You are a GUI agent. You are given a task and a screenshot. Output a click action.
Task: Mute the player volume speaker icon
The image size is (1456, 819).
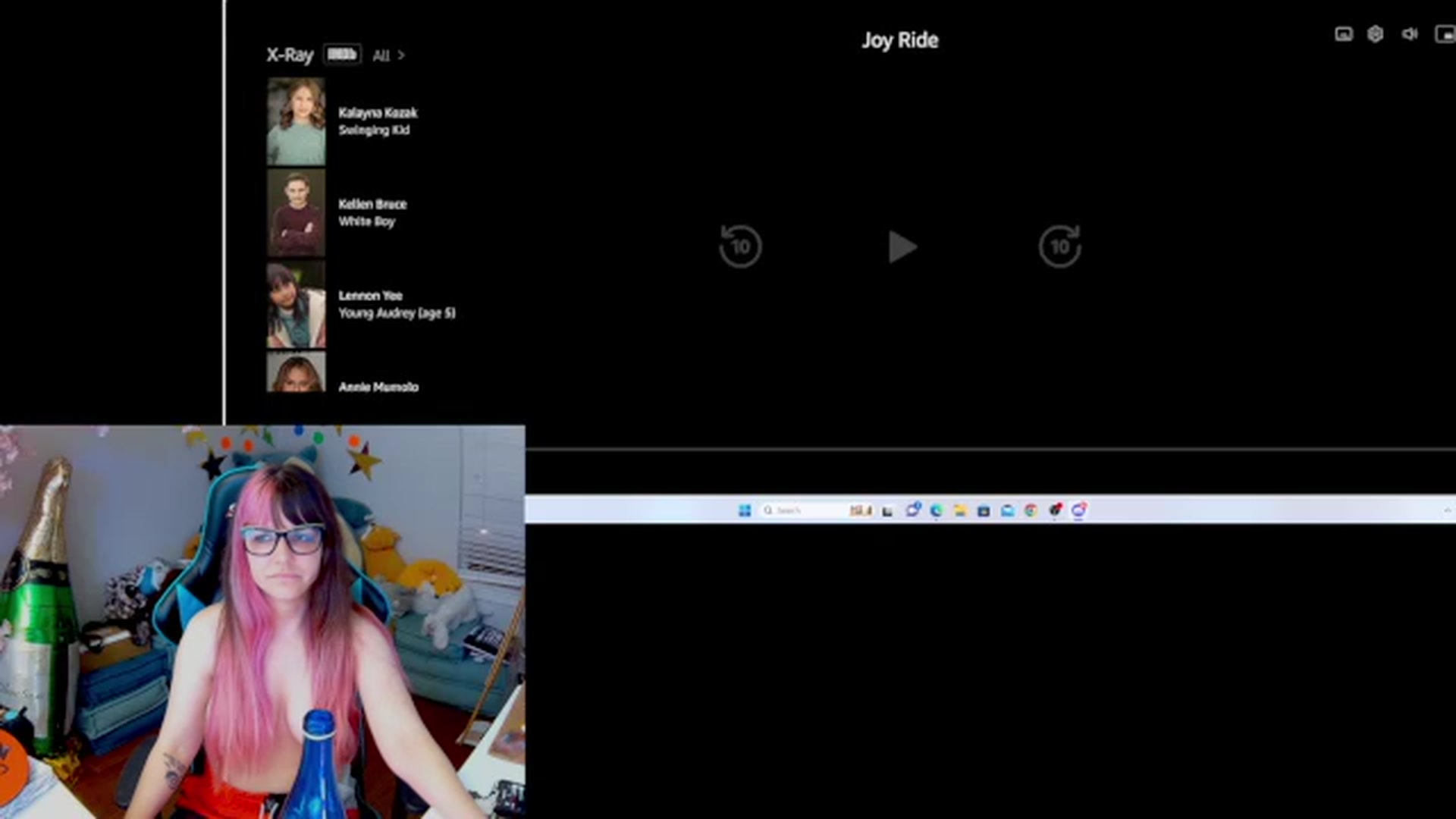pyautogui.click(x=1409, y=34)
